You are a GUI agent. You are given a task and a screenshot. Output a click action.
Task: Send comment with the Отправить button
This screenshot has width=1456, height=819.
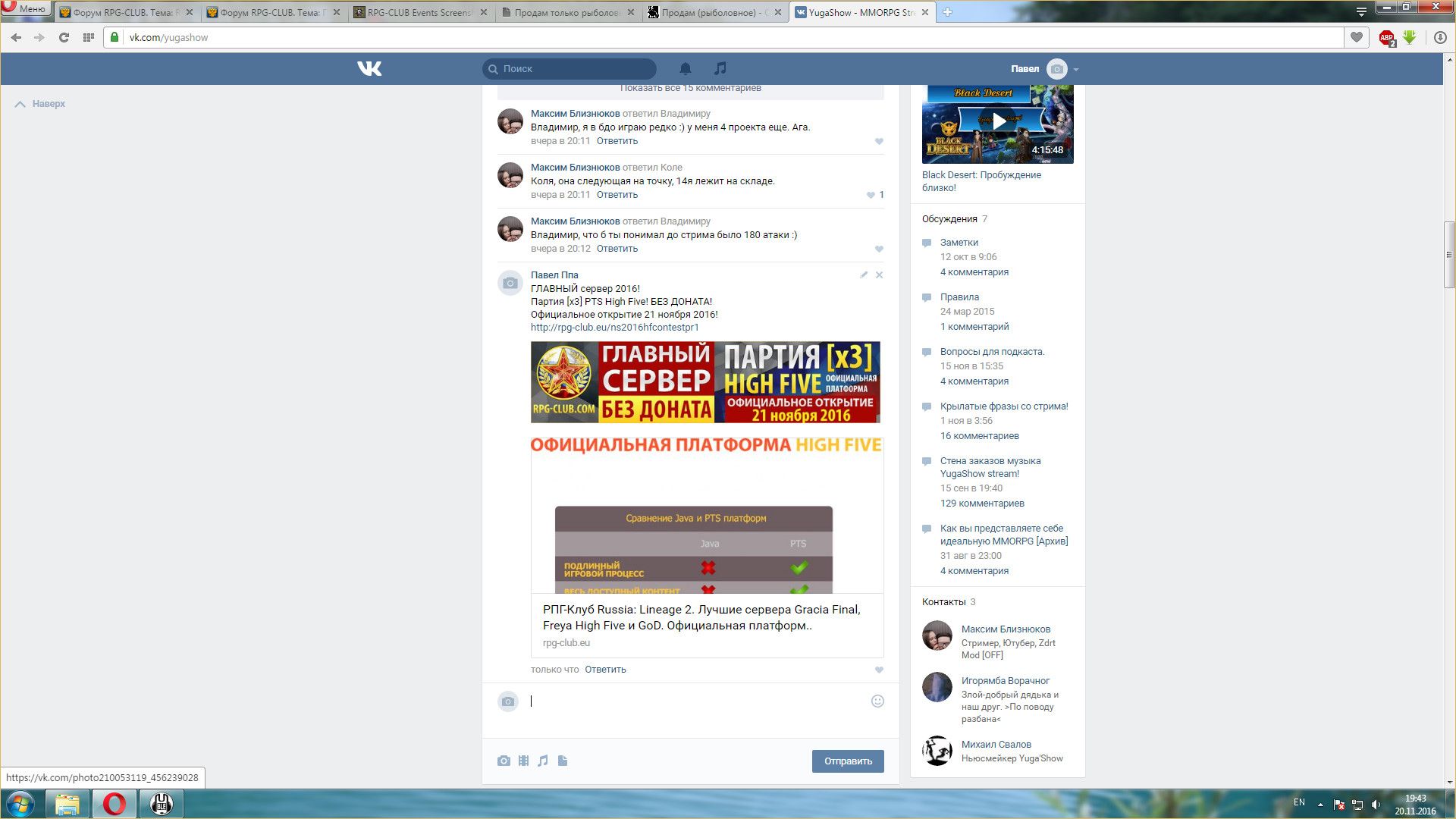click(x=848, y=761)
